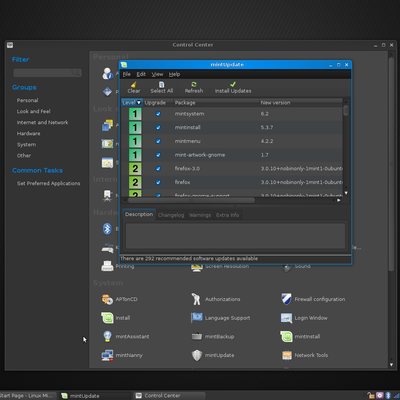
Task: Sort by the Package column header
Action: (216, 103)
